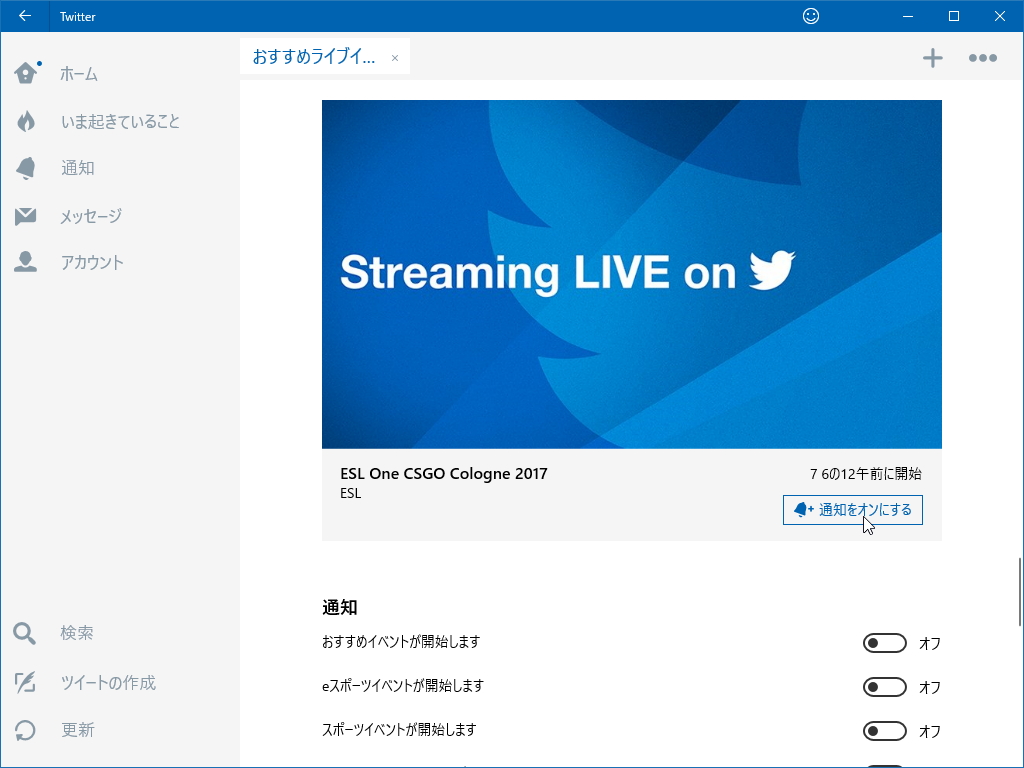1024x768 pixels.
Task: Click the smiley icon in the title bar
Action: point(810,16)
